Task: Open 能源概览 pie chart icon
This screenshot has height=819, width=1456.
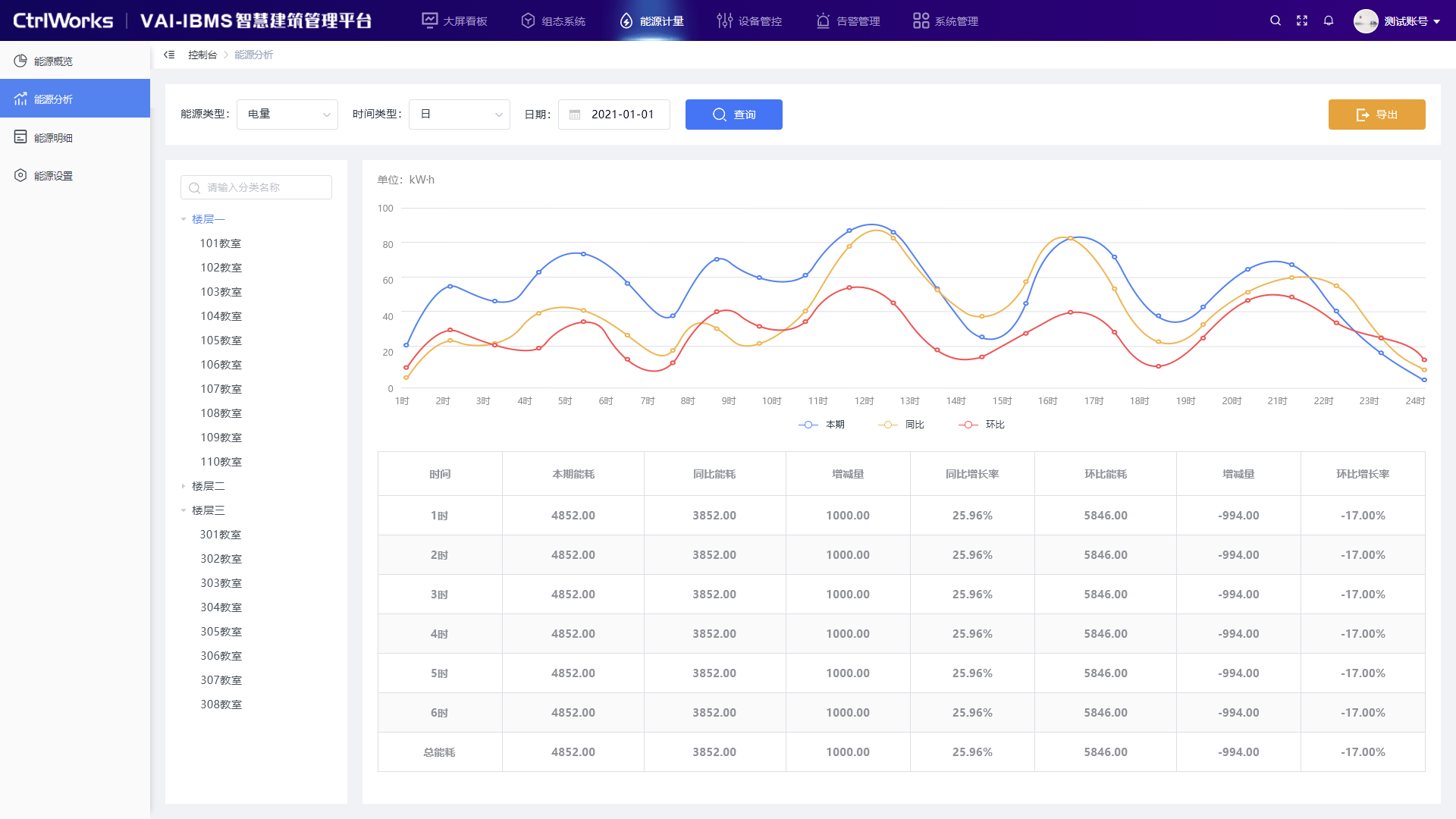Action: [x=20, y=61]
